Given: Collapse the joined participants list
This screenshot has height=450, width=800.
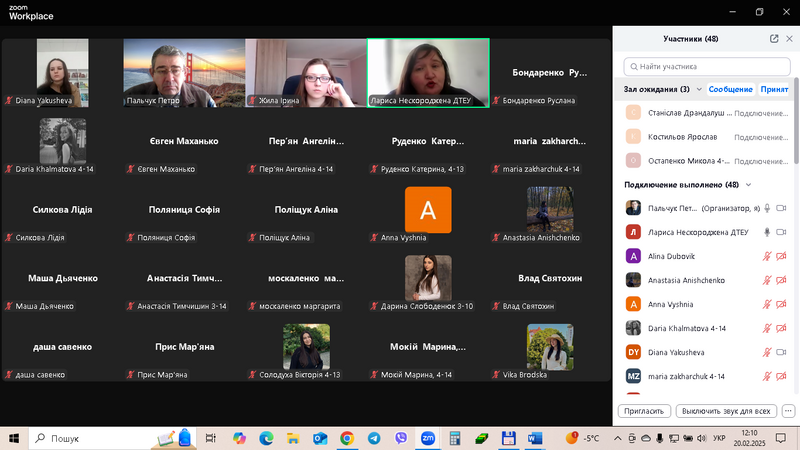Looking at the screenshot, I should point(748,185).
